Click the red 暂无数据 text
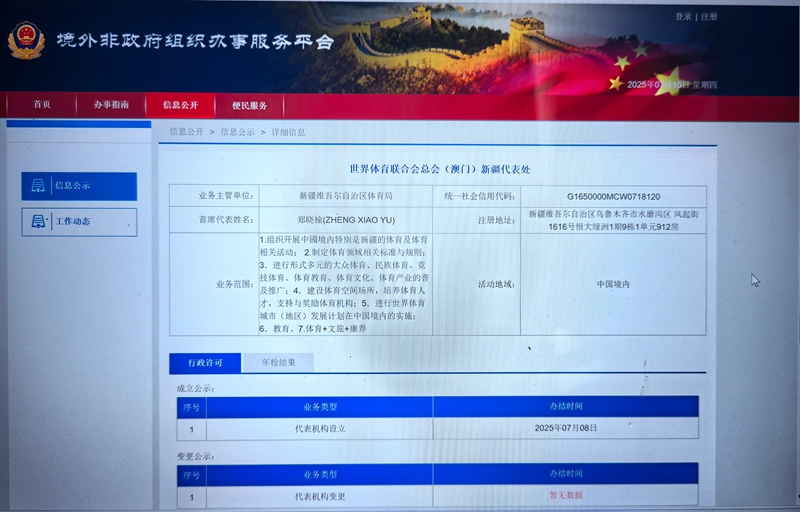800x512 pixels. 566,495
